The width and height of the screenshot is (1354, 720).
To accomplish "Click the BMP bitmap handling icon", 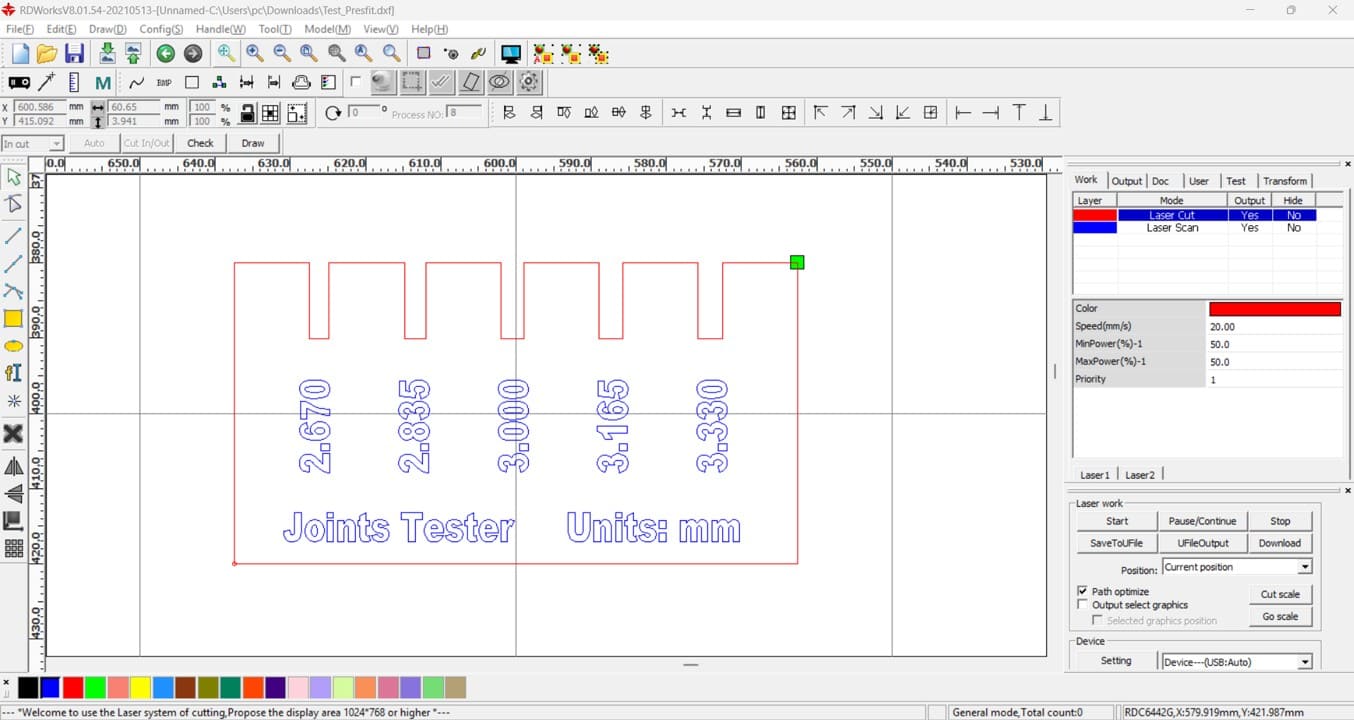I will [x=164, y=82].
